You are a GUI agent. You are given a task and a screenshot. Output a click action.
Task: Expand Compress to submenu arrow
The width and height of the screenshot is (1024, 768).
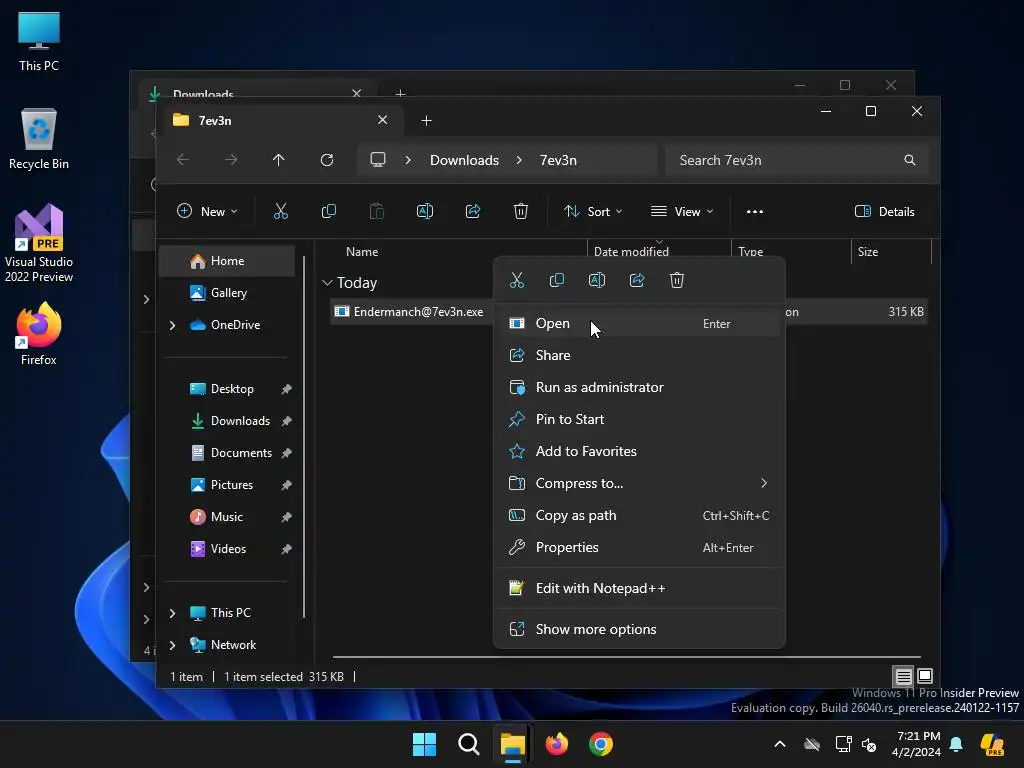[763, 483]
